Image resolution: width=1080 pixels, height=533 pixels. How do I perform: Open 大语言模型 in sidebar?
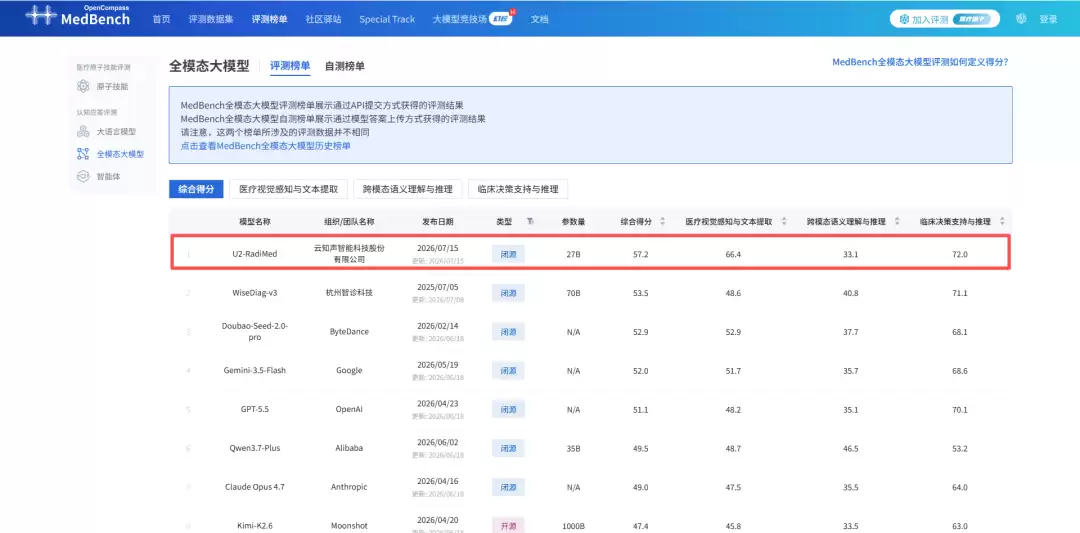[116, 132]
